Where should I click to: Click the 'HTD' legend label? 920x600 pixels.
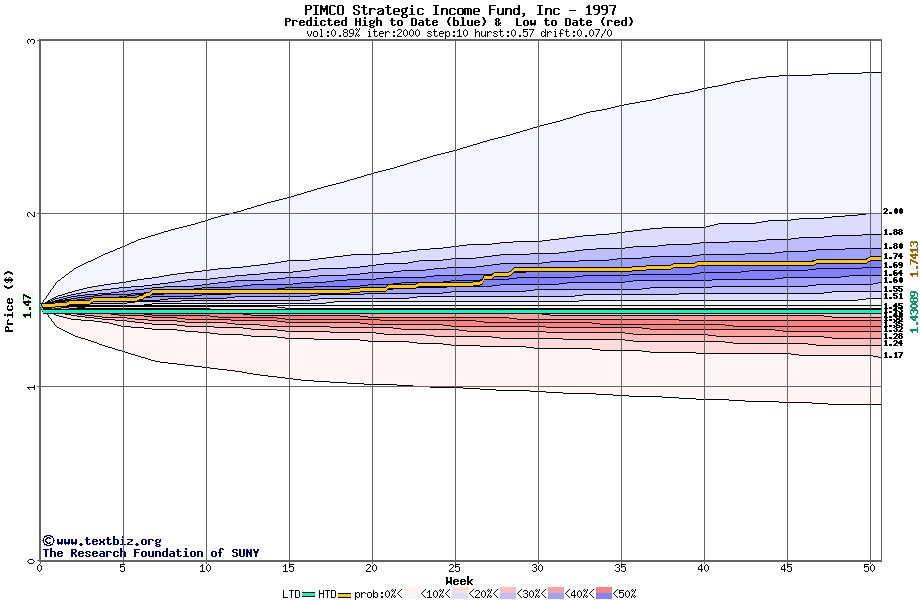(327, 594)
